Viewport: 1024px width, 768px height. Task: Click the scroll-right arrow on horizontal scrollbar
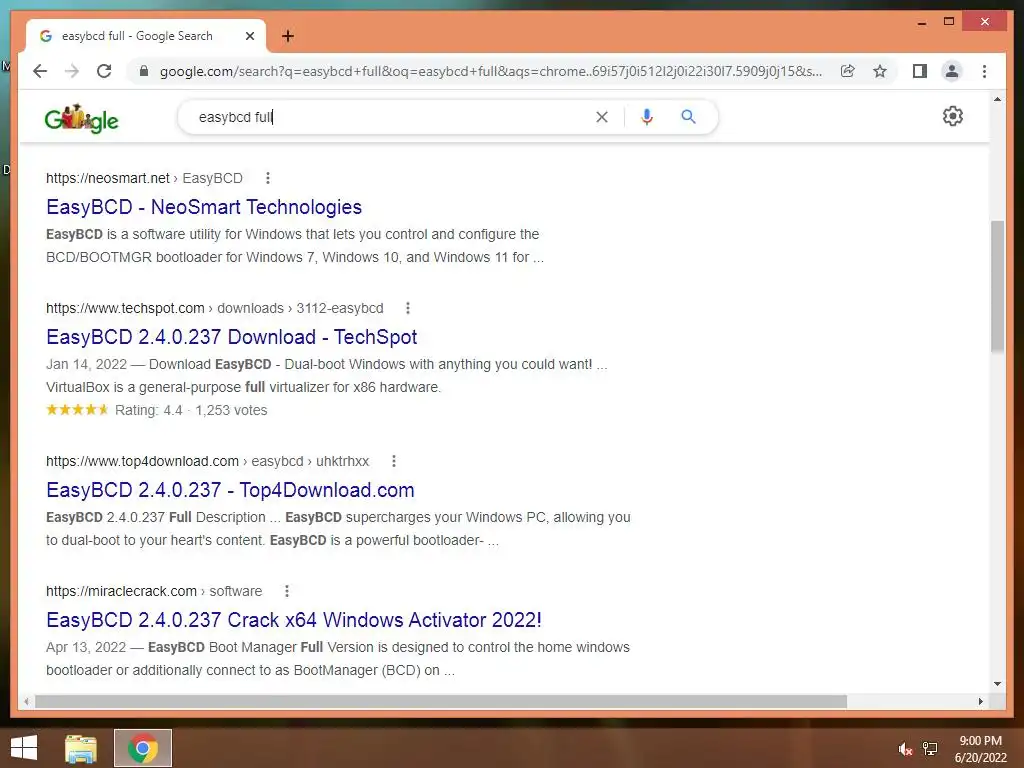coord(980,701)
